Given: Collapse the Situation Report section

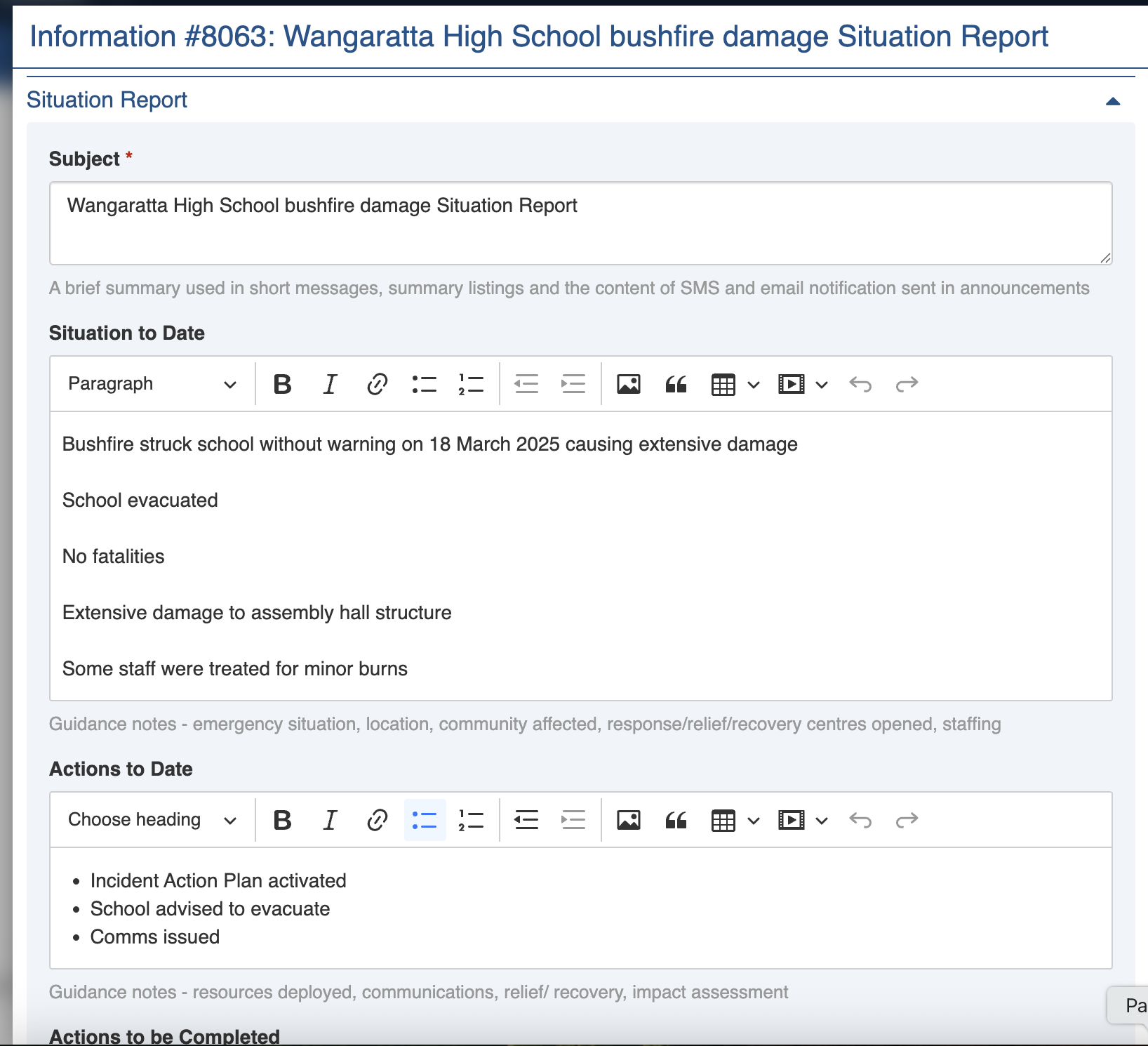Looking at the screenshot, I should 1112,101.
